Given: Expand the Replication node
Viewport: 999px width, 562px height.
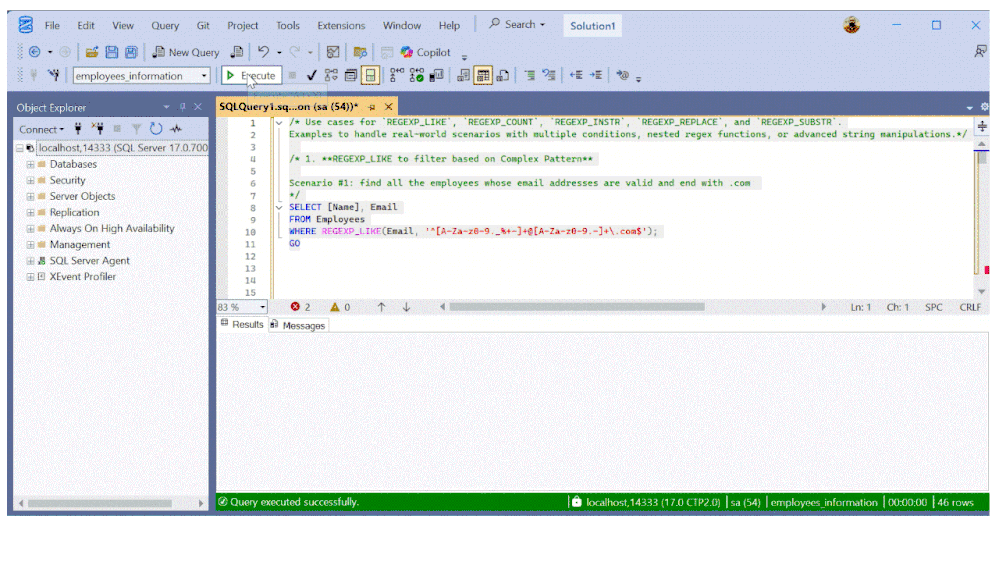Looking at the screenshot, I should pyautogui.click(x=30, y=213).
